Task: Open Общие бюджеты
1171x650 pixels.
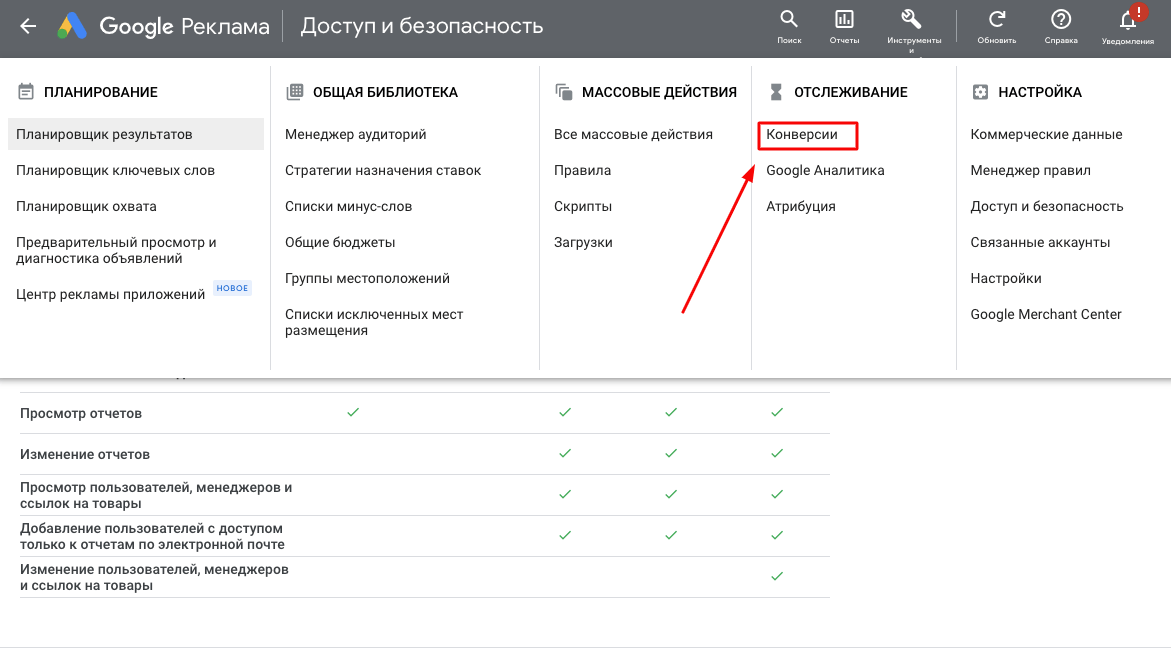Action: point(340,242)
